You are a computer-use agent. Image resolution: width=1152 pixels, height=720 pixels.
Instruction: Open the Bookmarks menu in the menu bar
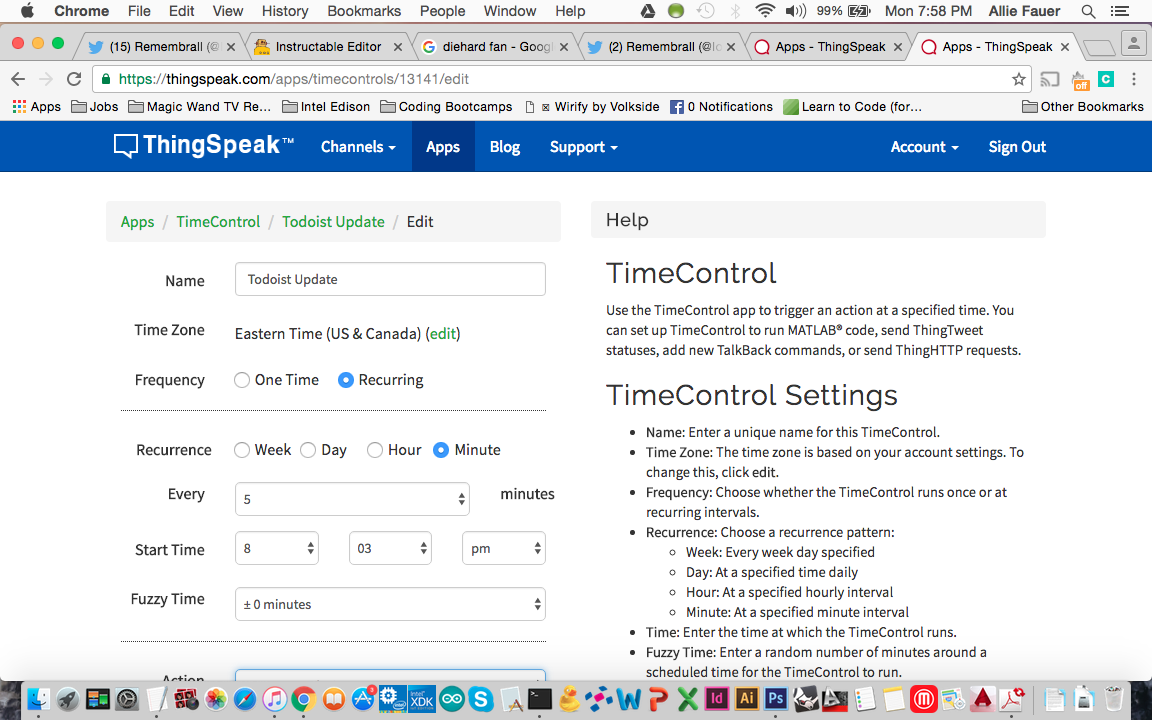(x=364, y=11)
